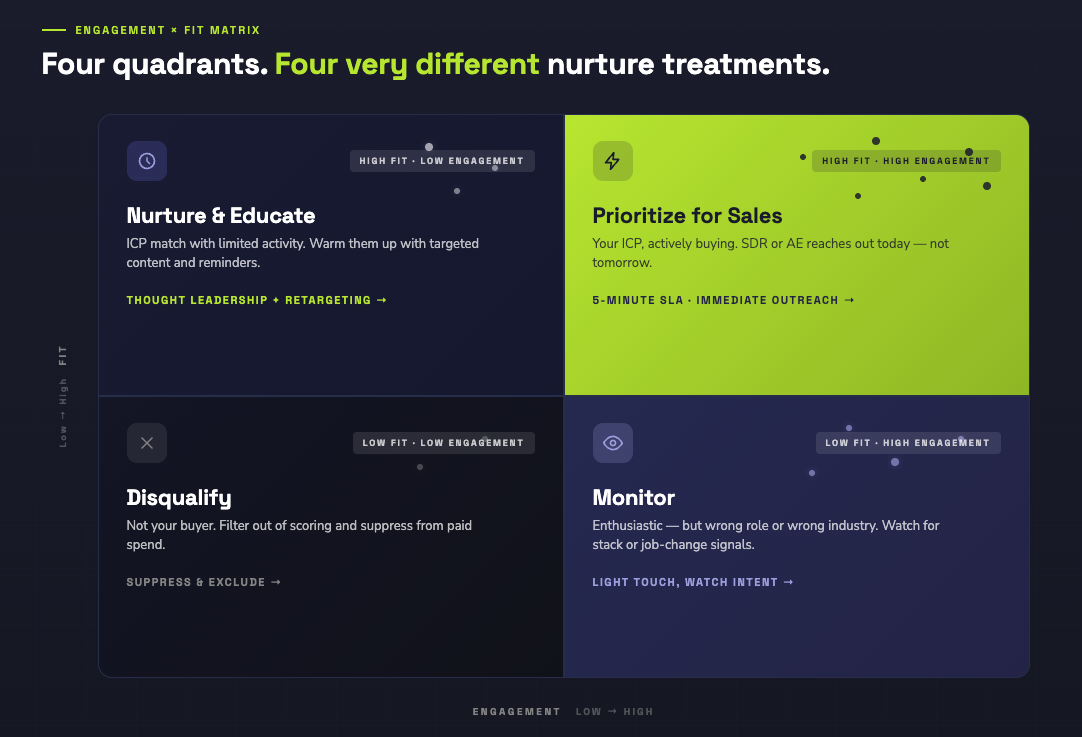Toggle the HIGH FIT · HIGH ENGAGEMENT badge

(x=905, y=160)
